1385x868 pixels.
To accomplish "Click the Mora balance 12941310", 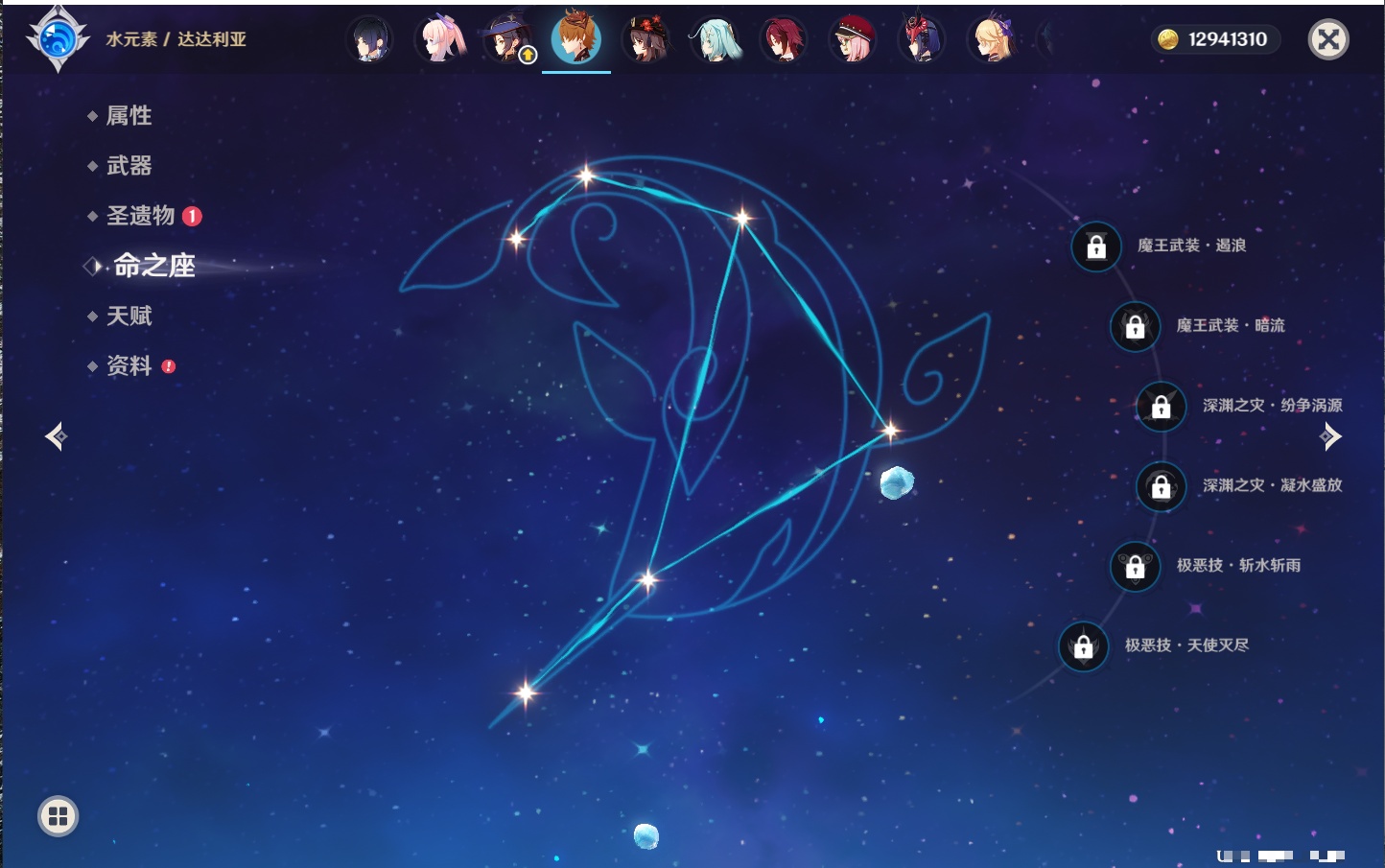I will click(1228, 39).
